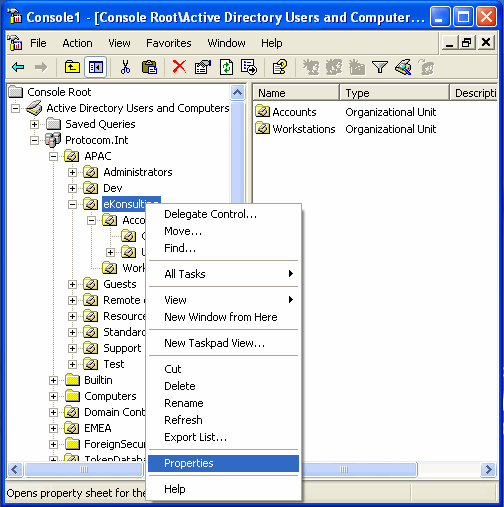Restore the inner MDI console window
Screen dimensions: 504x507
pos(466,43)
